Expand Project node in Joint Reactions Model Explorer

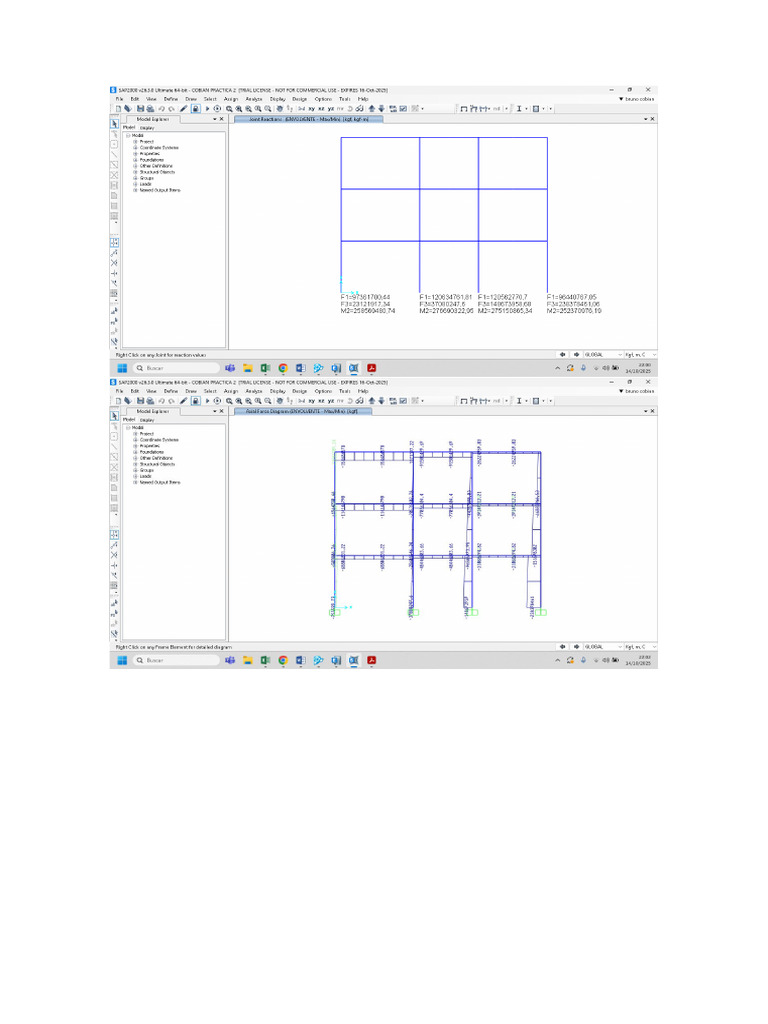point(135,141)
